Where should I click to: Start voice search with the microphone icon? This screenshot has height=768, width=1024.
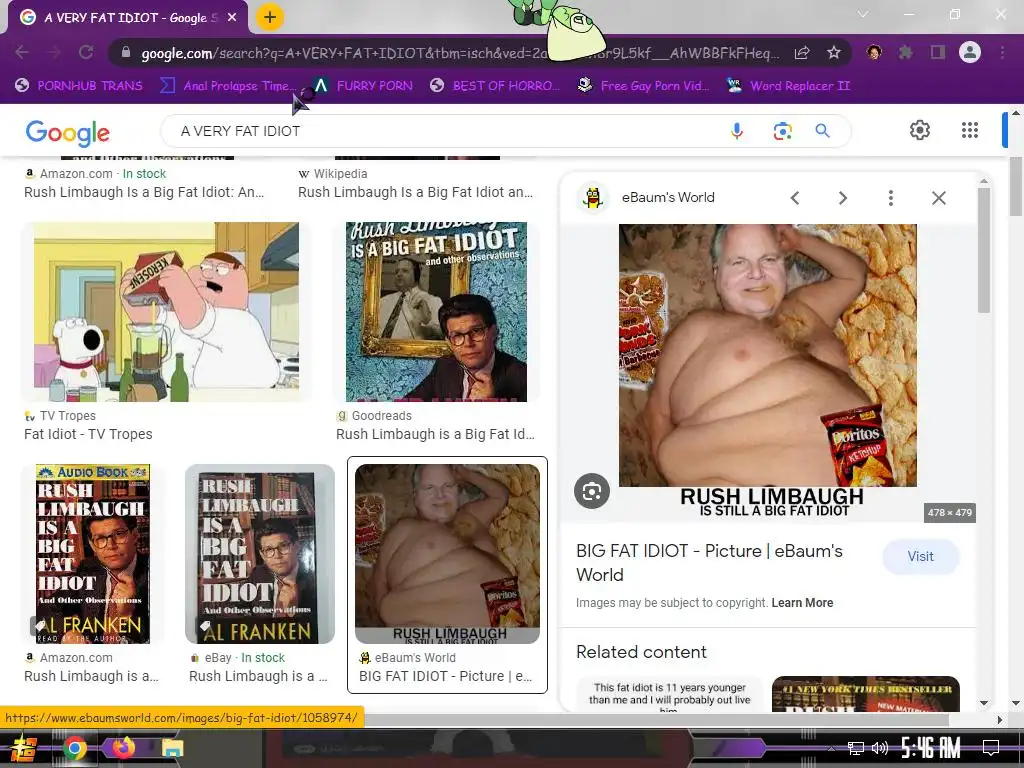[x=737, y=131]
